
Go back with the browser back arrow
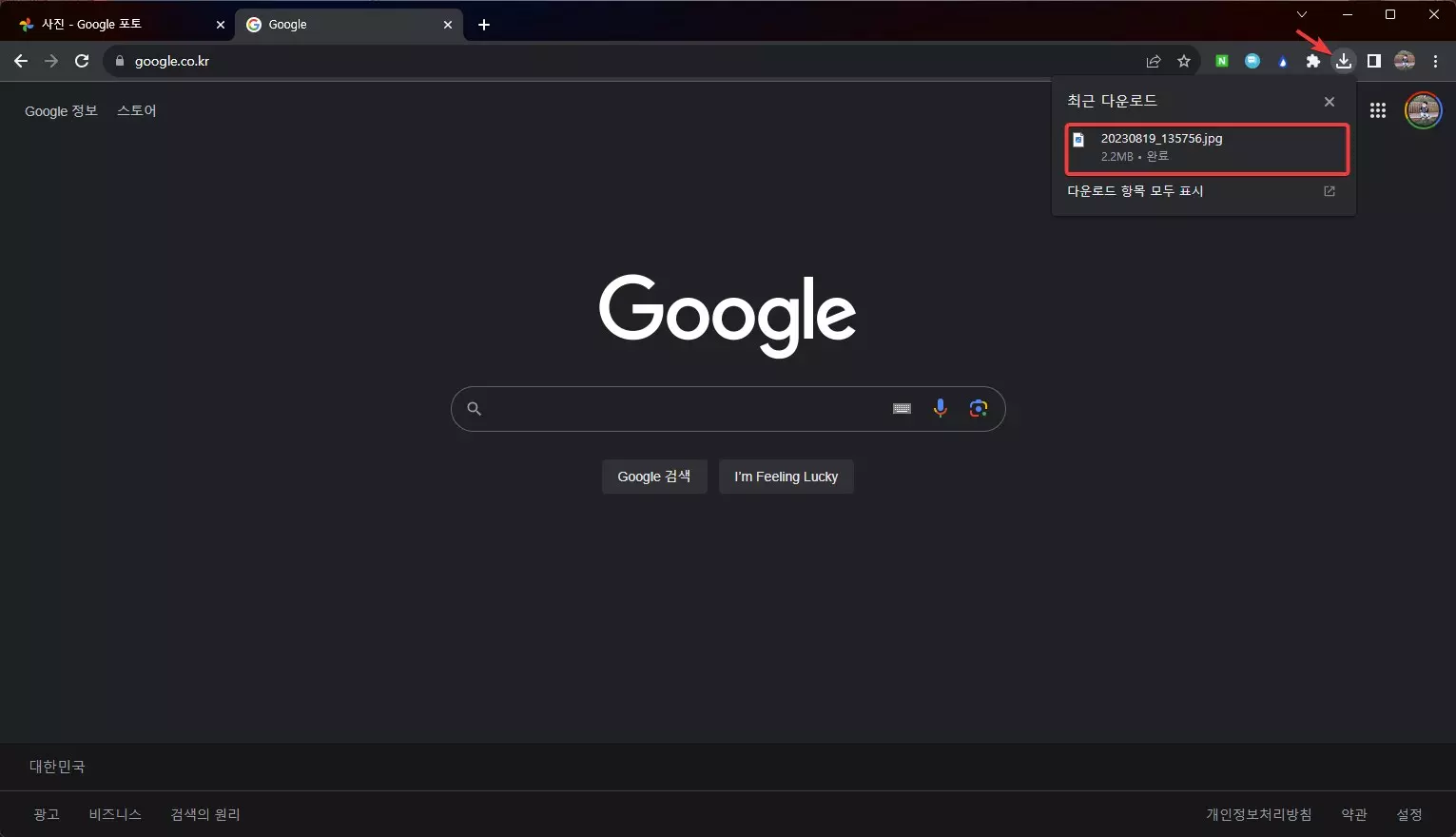21,61
